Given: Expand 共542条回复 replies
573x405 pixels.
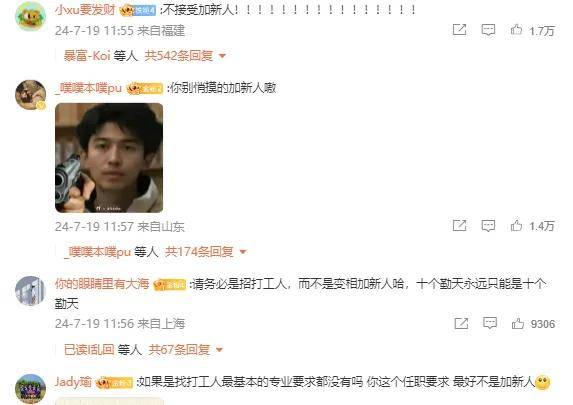Looking at the screenshot, I should coord(185,56).
